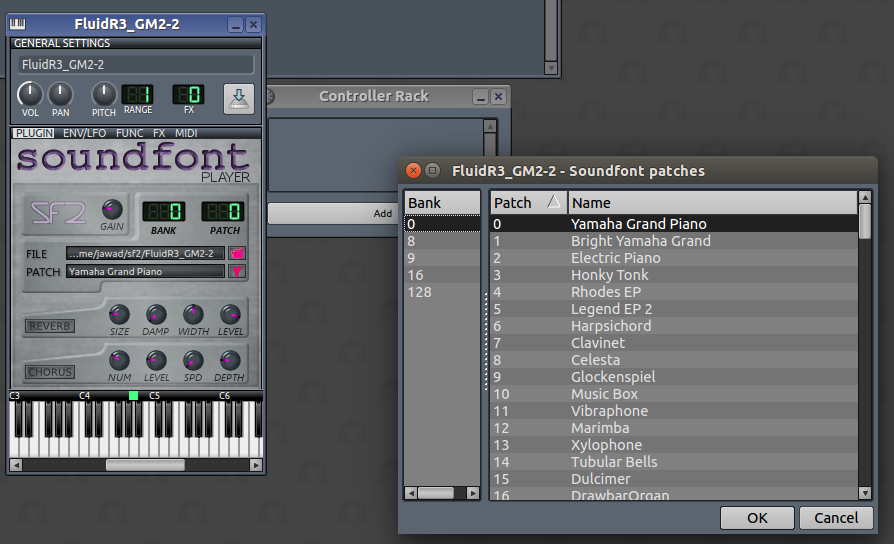Image resolution: width=894 pixels, height=544 pixels.
Task: Click the Bank column header
Action: (x=442, y=202)
